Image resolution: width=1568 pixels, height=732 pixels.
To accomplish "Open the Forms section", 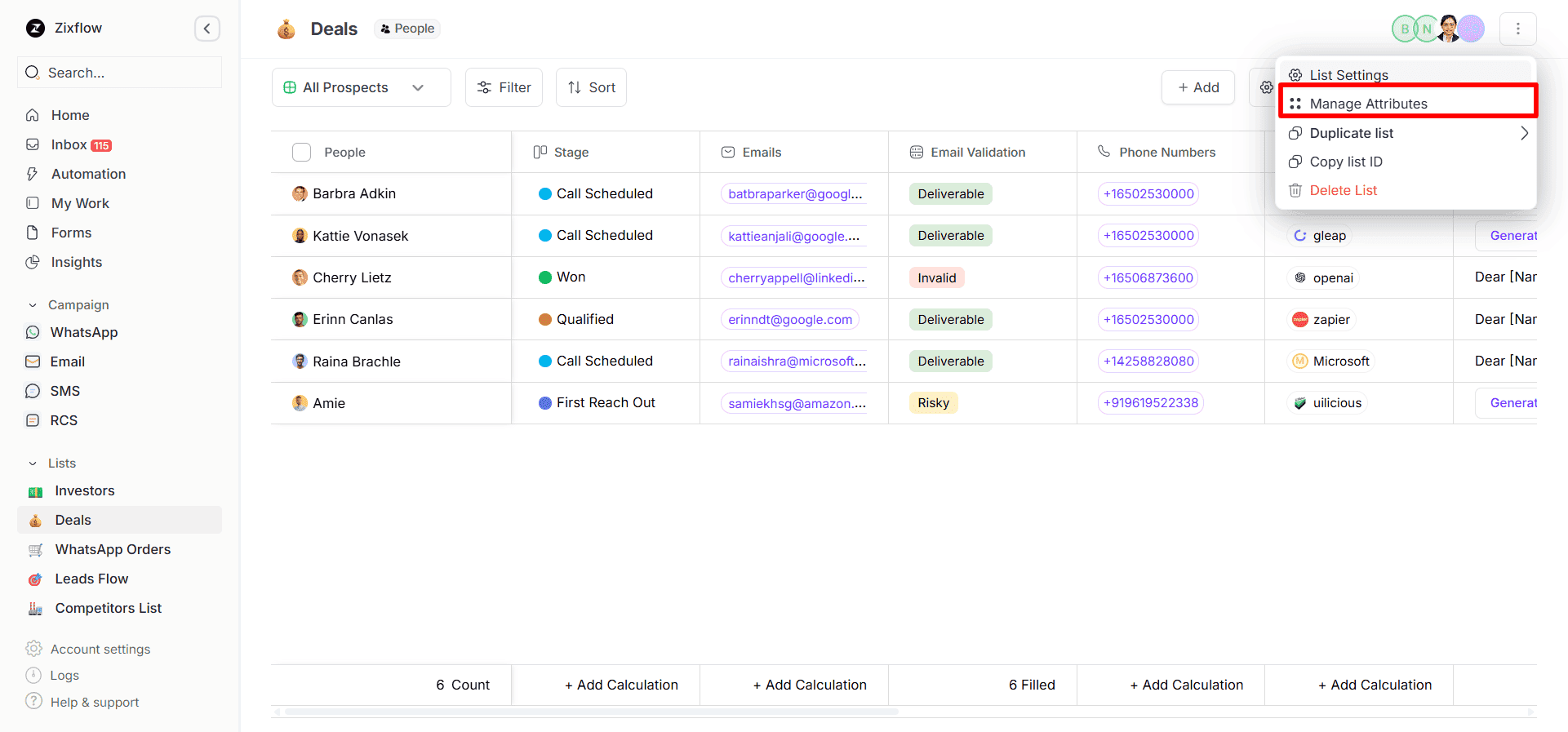I will (x=71, y=233).
